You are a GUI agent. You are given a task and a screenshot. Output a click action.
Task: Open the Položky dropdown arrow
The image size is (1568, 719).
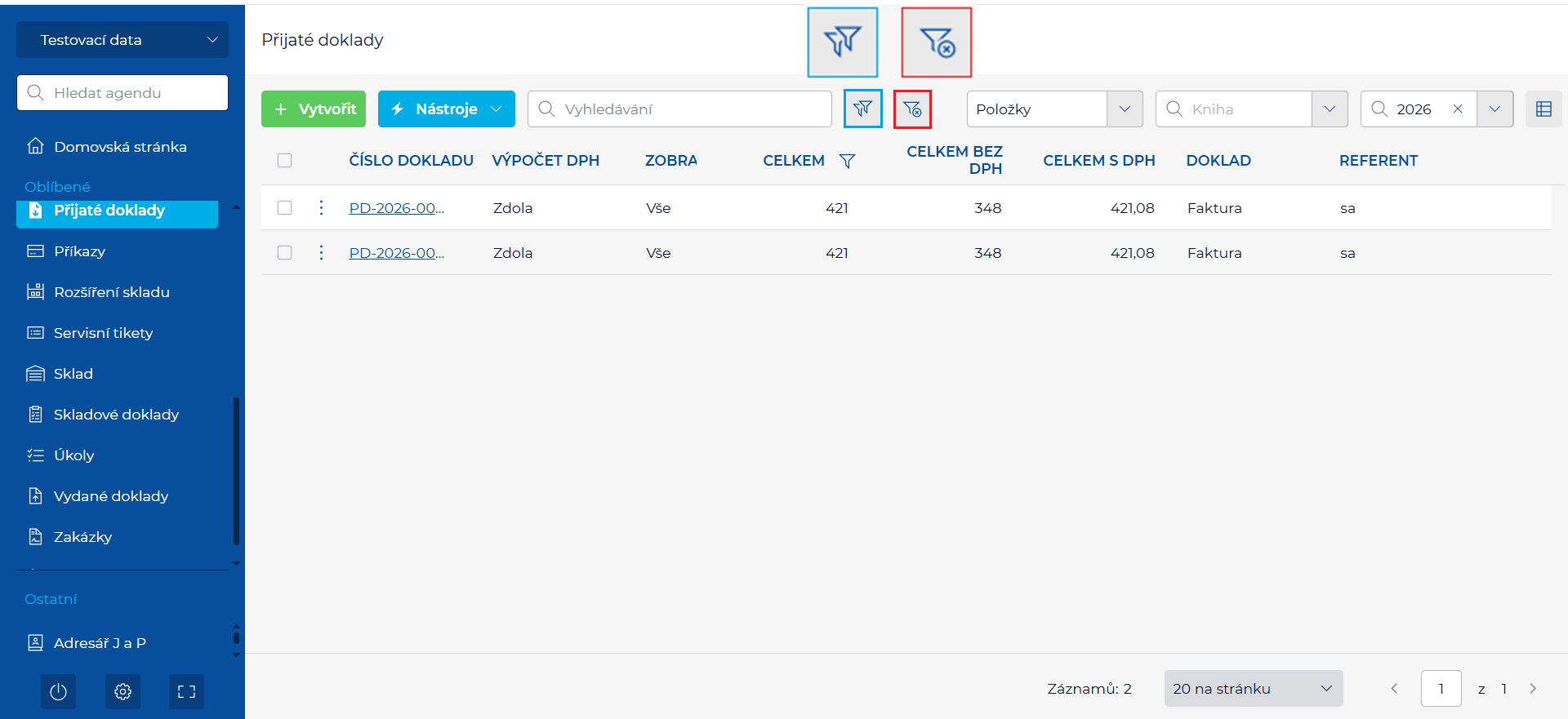pyautogui.click(x=1125, y=109)
